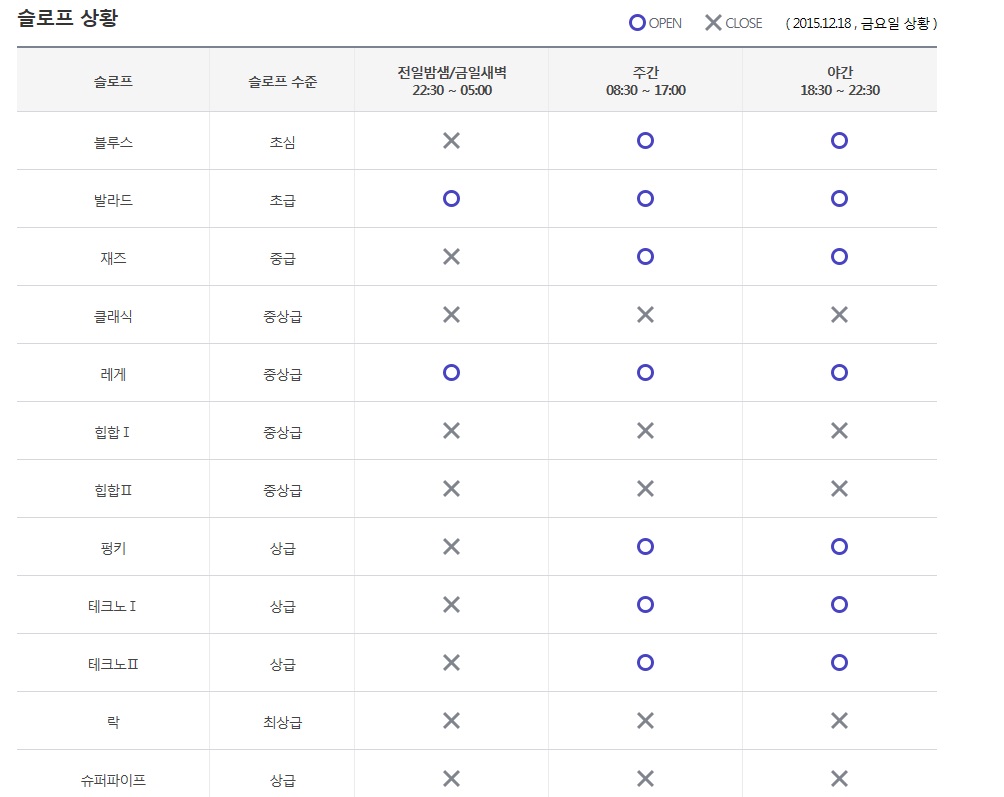Image resolution: width=1004 pixels, height=797 pixels.
Task: Click 락 overnight closed X icon
Action: pos(451,721)
